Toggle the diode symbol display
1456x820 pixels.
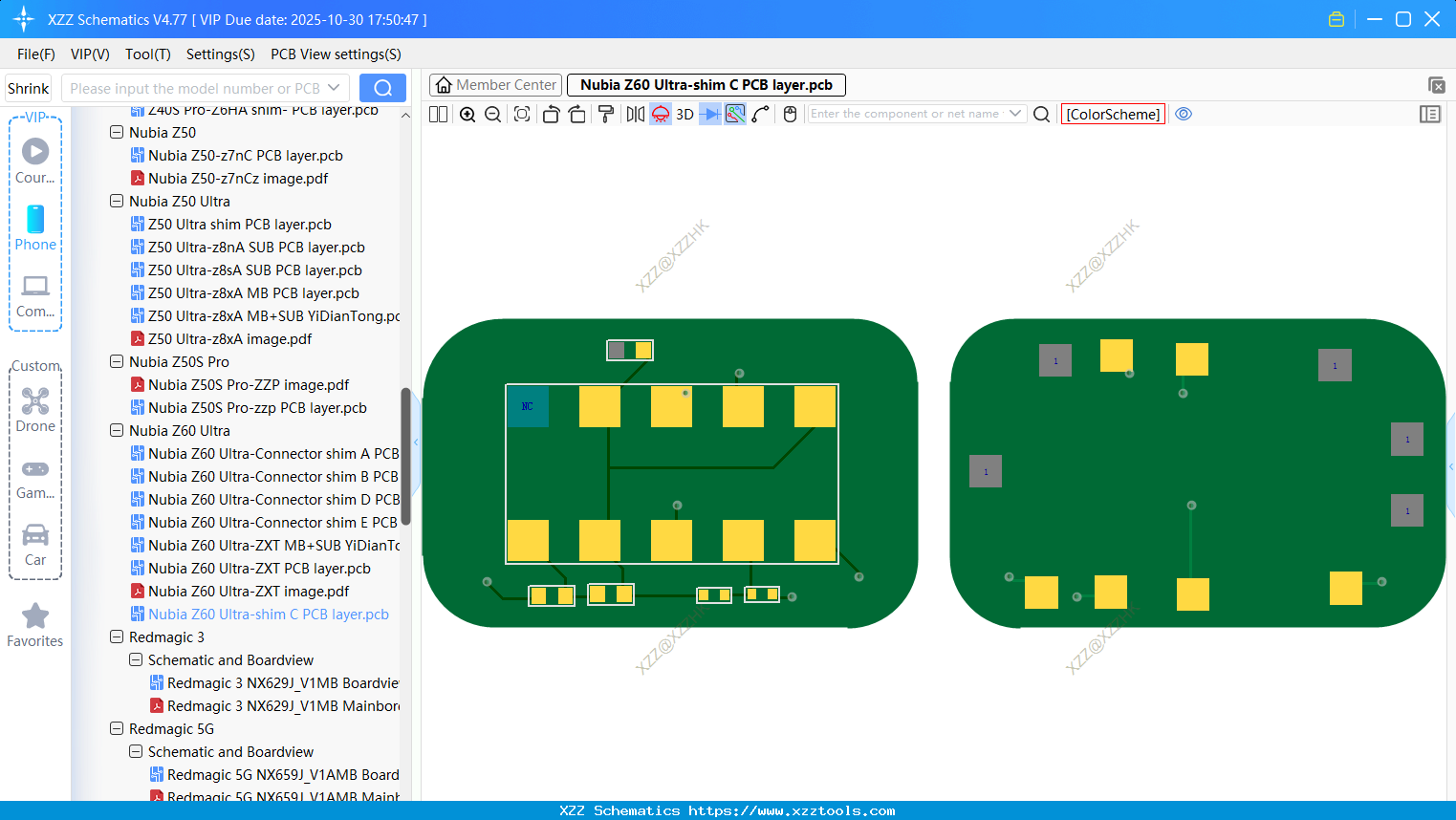(710, 114)
